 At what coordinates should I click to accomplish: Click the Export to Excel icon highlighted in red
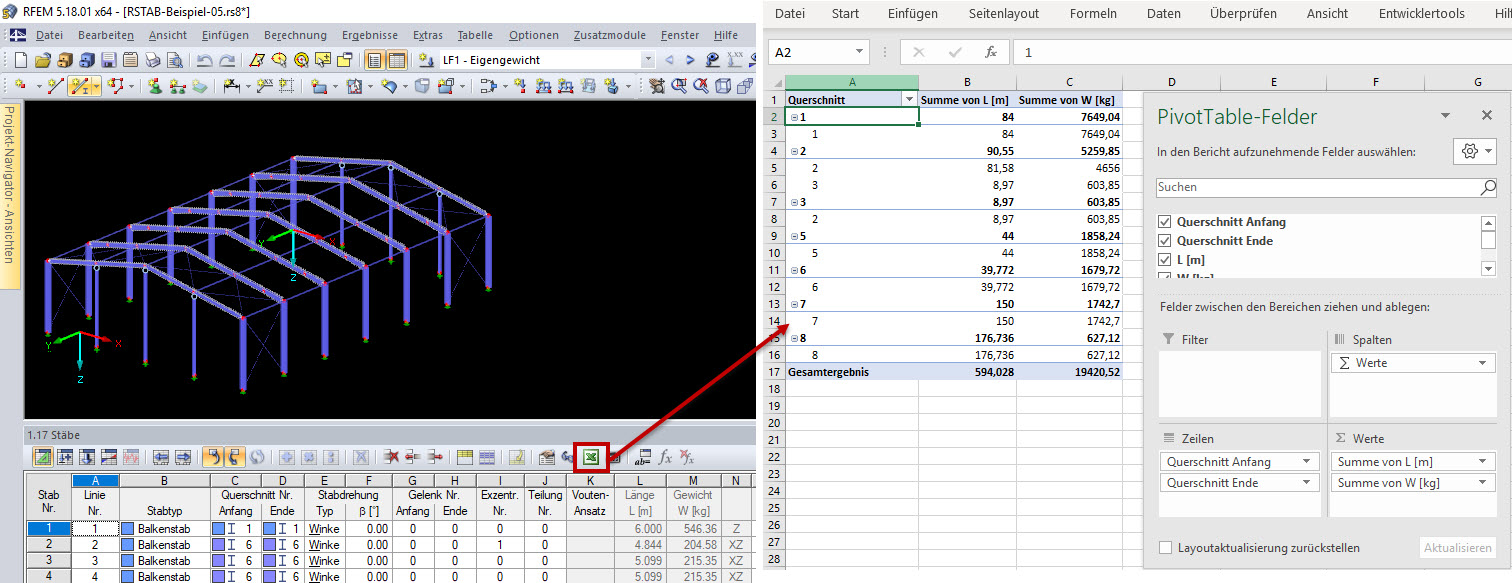(592, 456)
